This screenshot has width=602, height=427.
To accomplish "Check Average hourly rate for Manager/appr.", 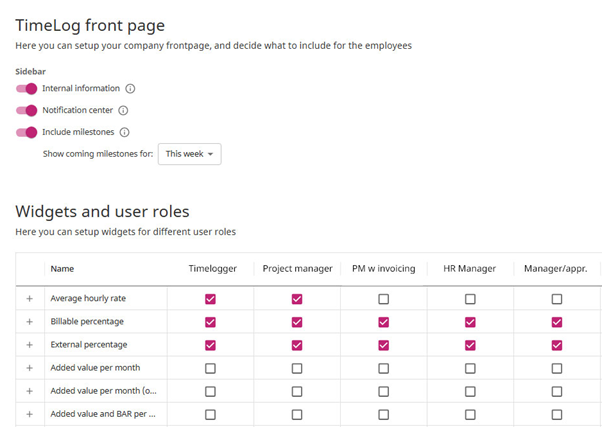I will 557,299.
